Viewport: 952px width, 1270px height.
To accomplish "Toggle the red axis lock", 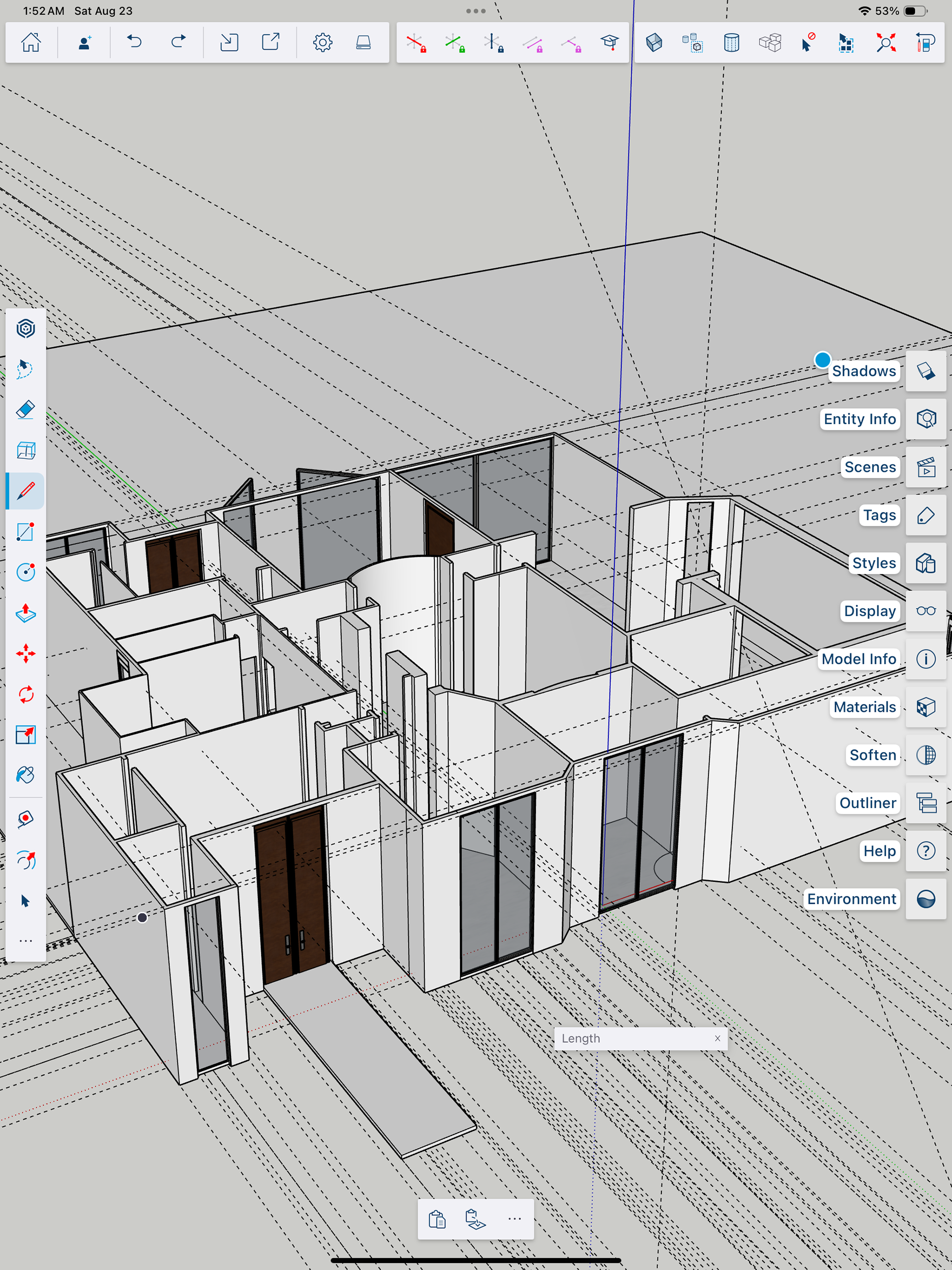I will pyautogui.click(x=416, y=43).
